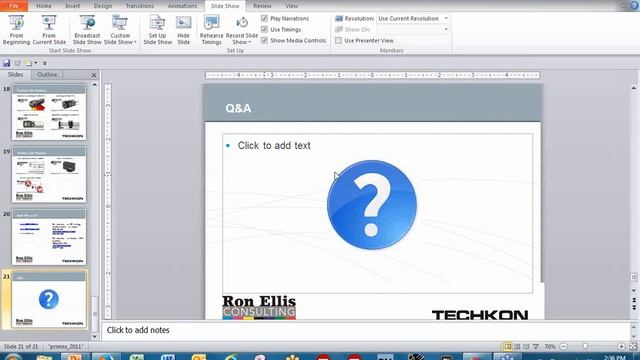Customize the Quick Access Toolbar dropdown
This screenshot has height=360, width=640.
(x=44, y=63)
